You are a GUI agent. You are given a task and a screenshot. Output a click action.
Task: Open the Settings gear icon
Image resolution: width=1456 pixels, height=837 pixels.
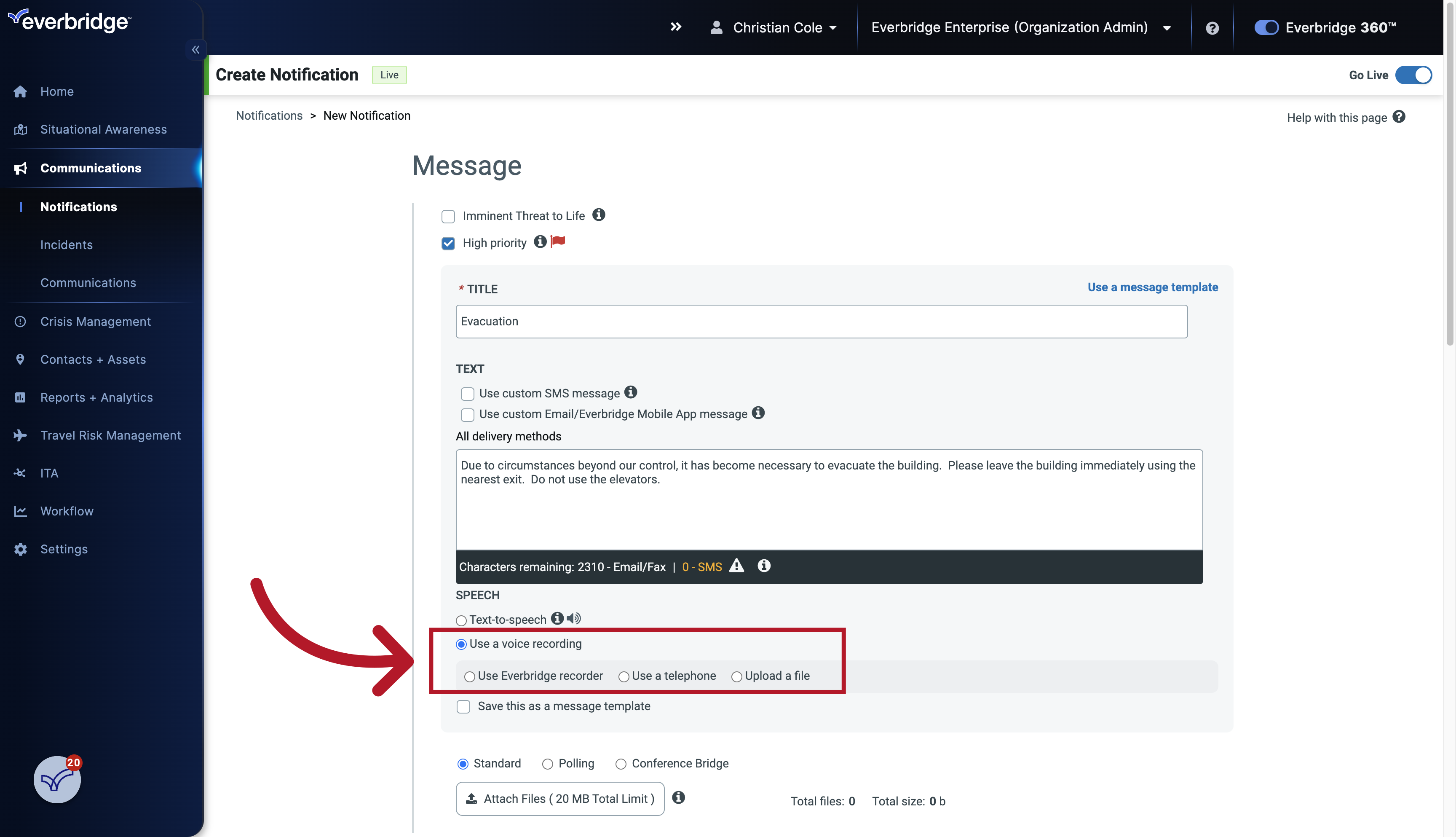(20, 549)
